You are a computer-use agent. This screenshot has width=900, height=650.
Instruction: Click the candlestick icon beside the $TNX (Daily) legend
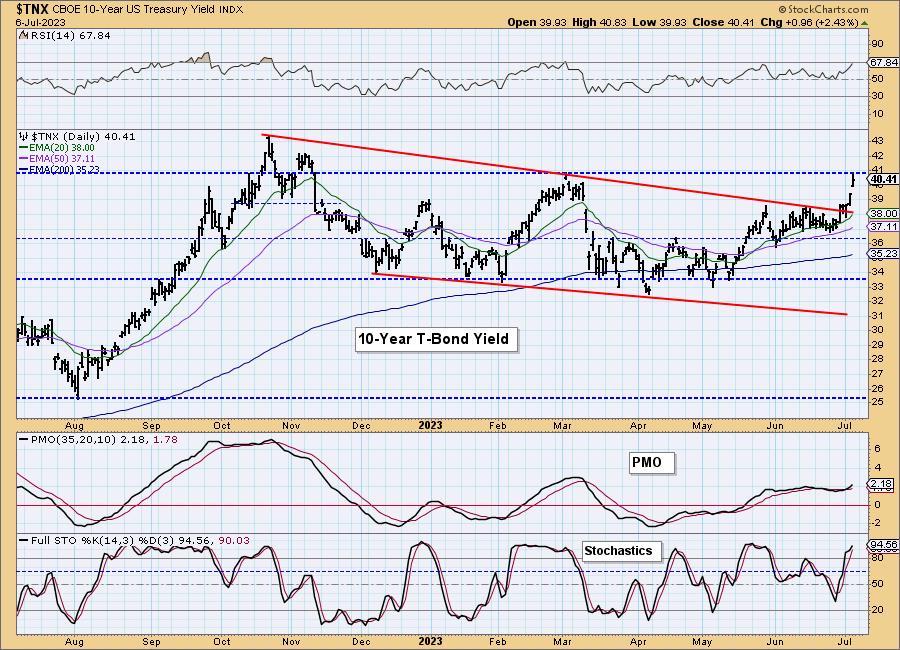[24, 137]
